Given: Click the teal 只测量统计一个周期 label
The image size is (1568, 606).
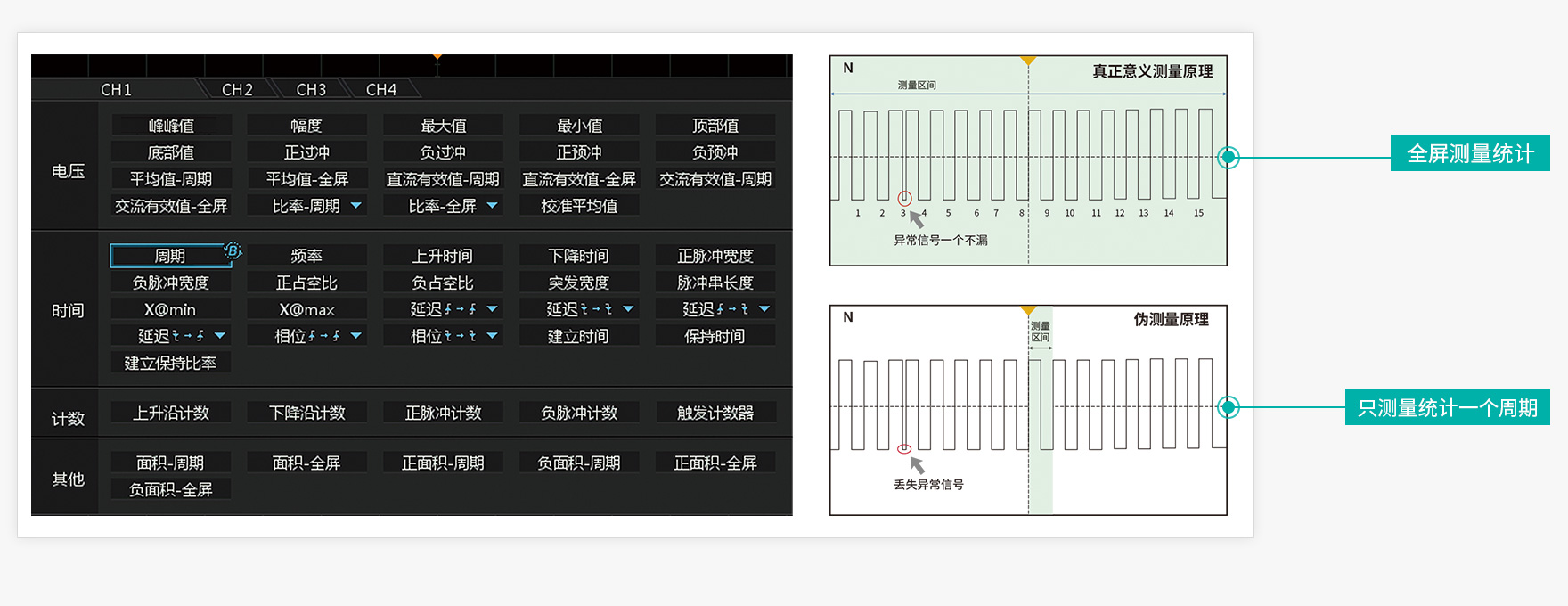Looking at the screenshot, I should pyautogui.click(x=1447, y=407).
